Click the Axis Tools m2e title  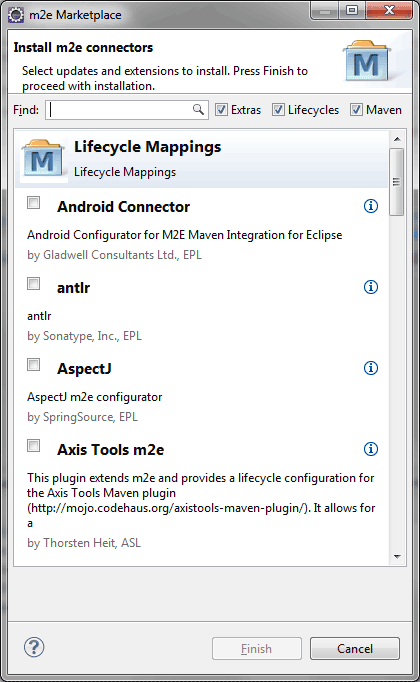[111, 450]
